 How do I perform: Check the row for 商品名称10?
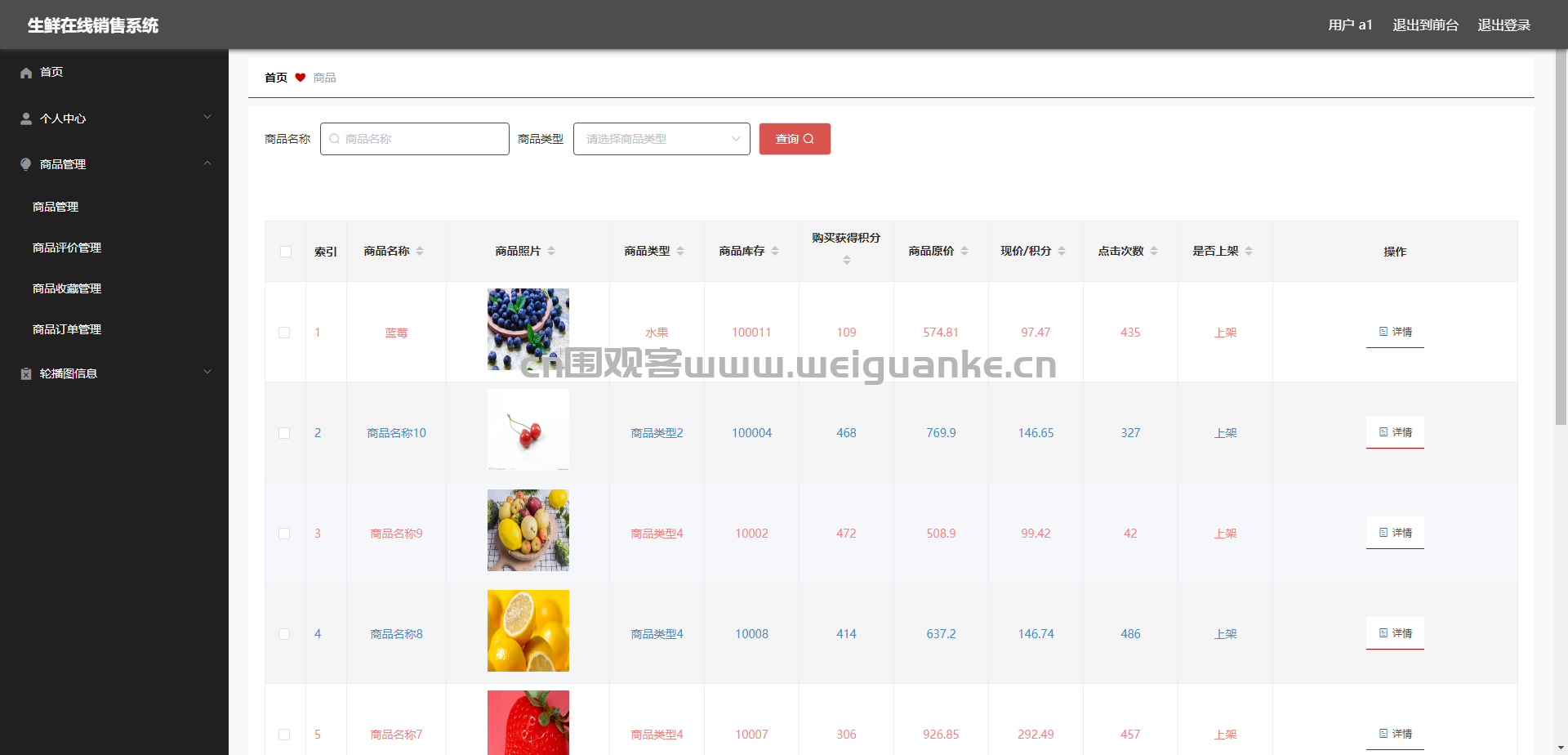click(x=284, y=433)
